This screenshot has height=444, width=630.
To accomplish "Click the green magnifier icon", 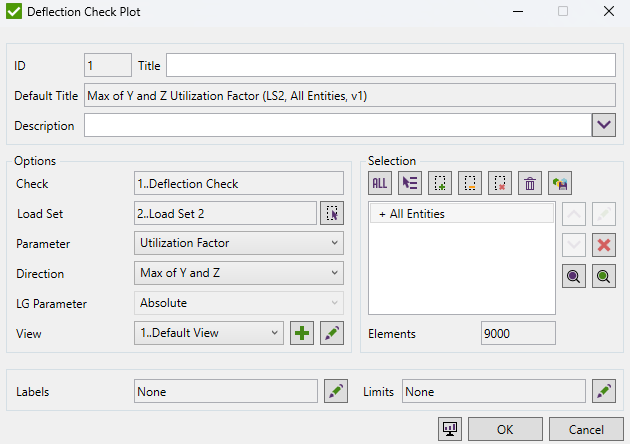I will (x=604, y=277).
